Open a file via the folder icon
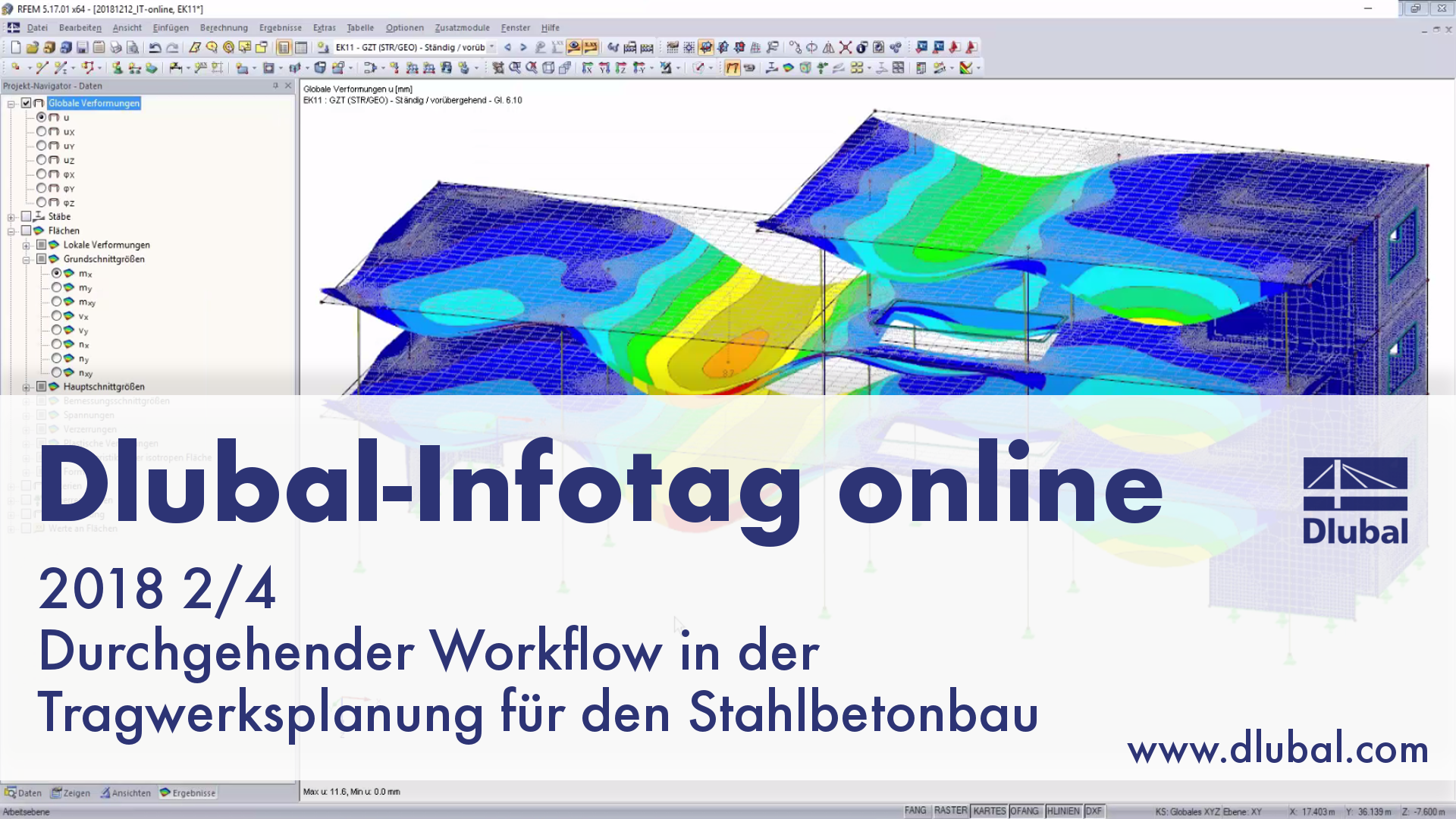Viewport: 1456px width, 819px height. point(33,47)
